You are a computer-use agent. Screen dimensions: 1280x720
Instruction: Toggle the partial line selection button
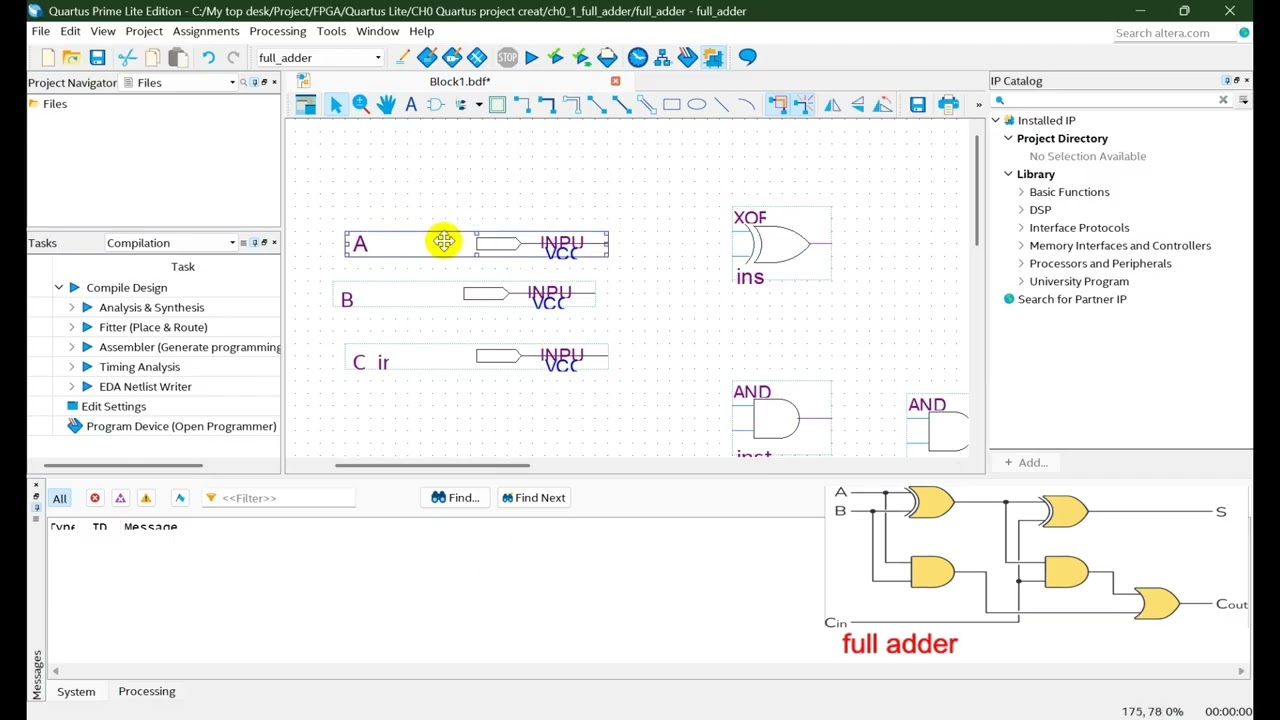(x=803, y=104)
